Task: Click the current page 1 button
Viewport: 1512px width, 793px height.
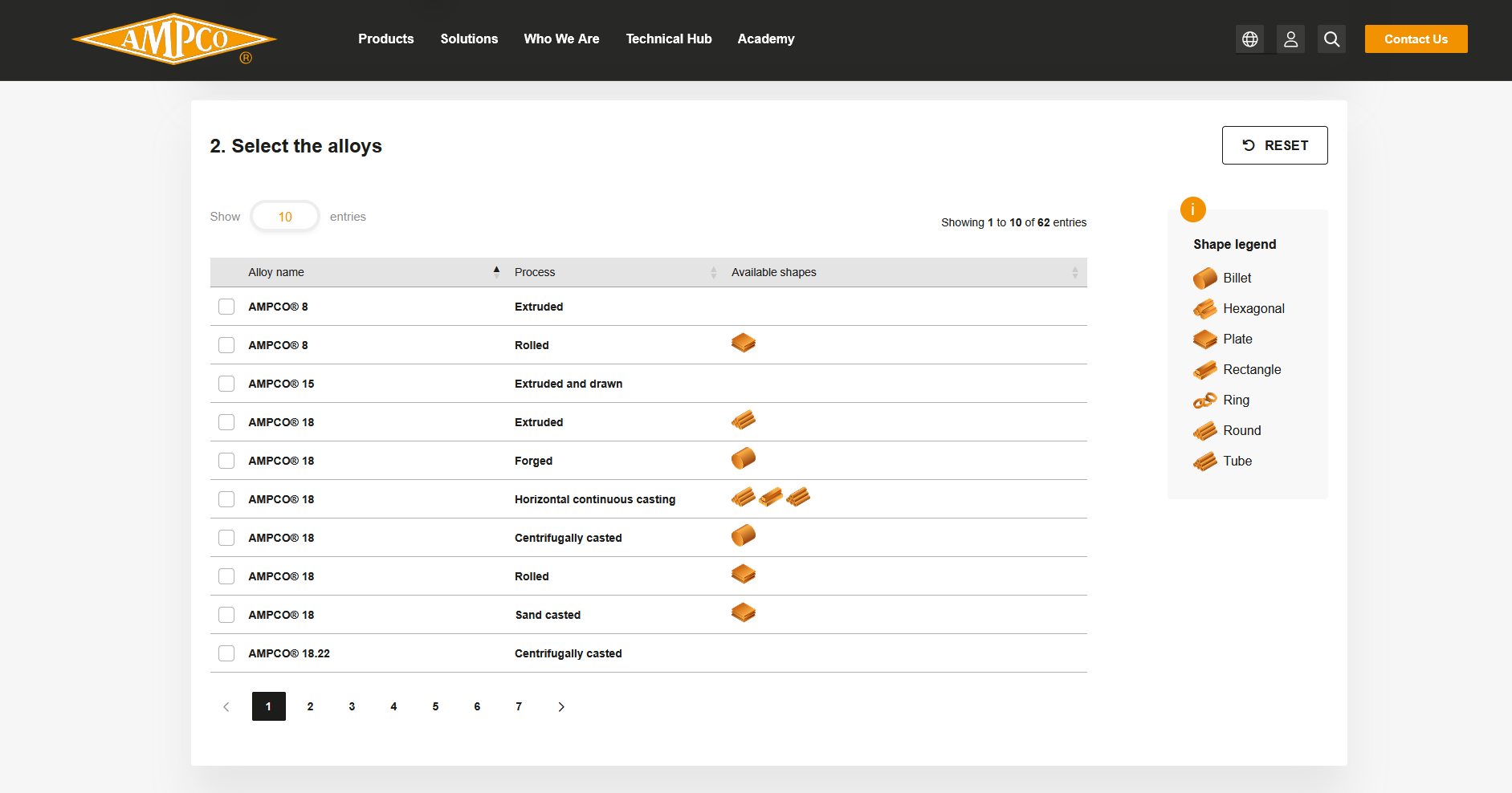Action: pos(269,706)
